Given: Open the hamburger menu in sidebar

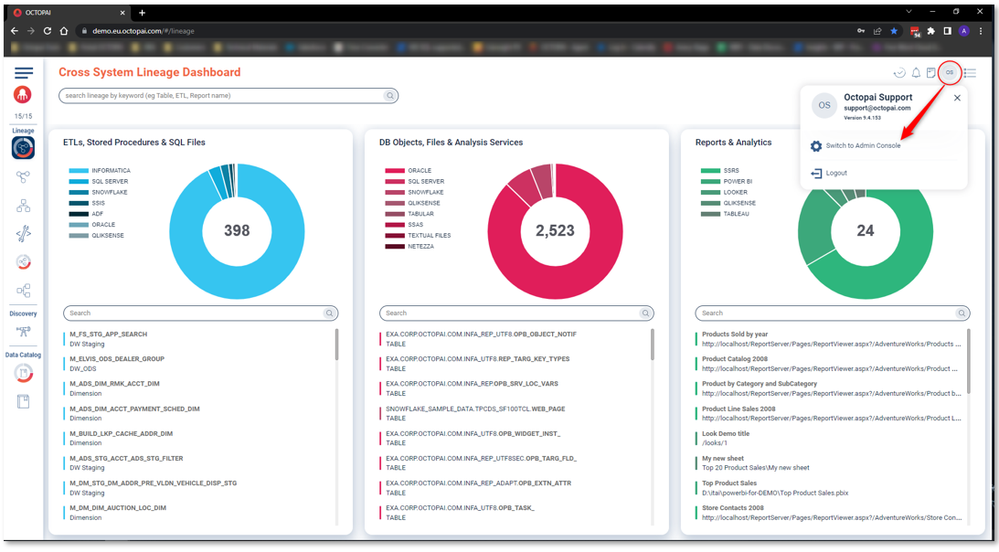Looking at the screenshot, I should coord(24,73).
